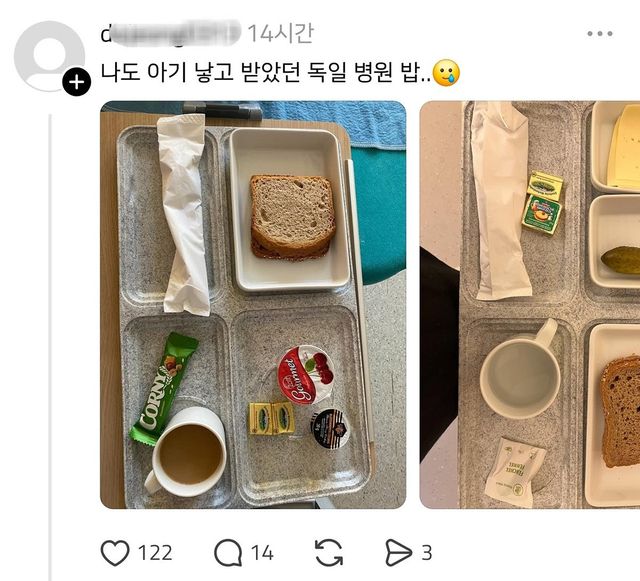Click the blurred username link
The height and width of the screenshot is (581, 640).
point(171,34)
